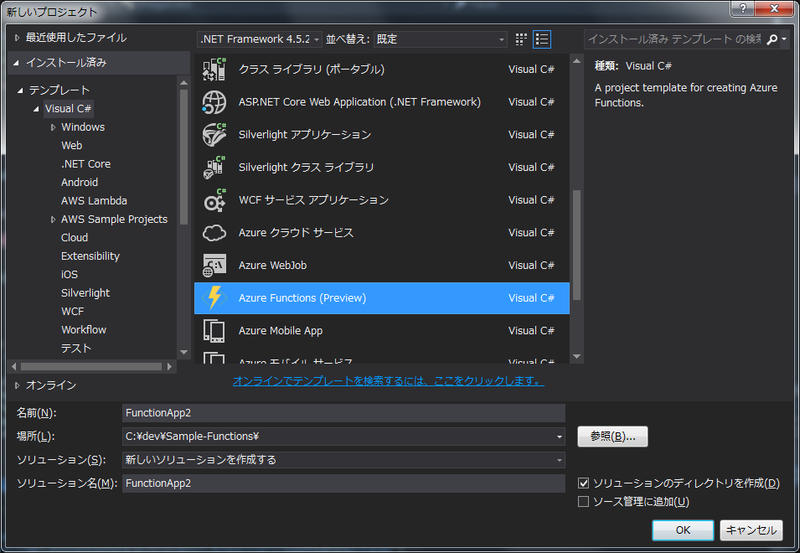The width and height of the screenshot is (800, 553).
Task: Select テスト template category
Action: coord(76,348)
